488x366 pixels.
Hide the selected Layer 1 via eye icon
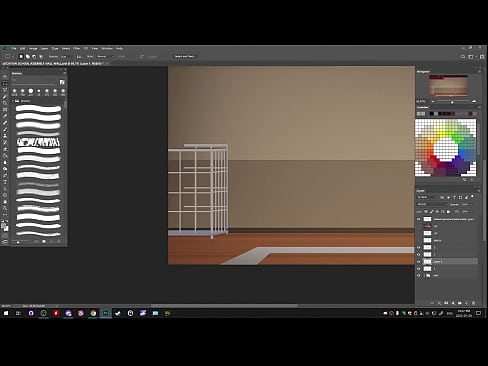point(419,262)
